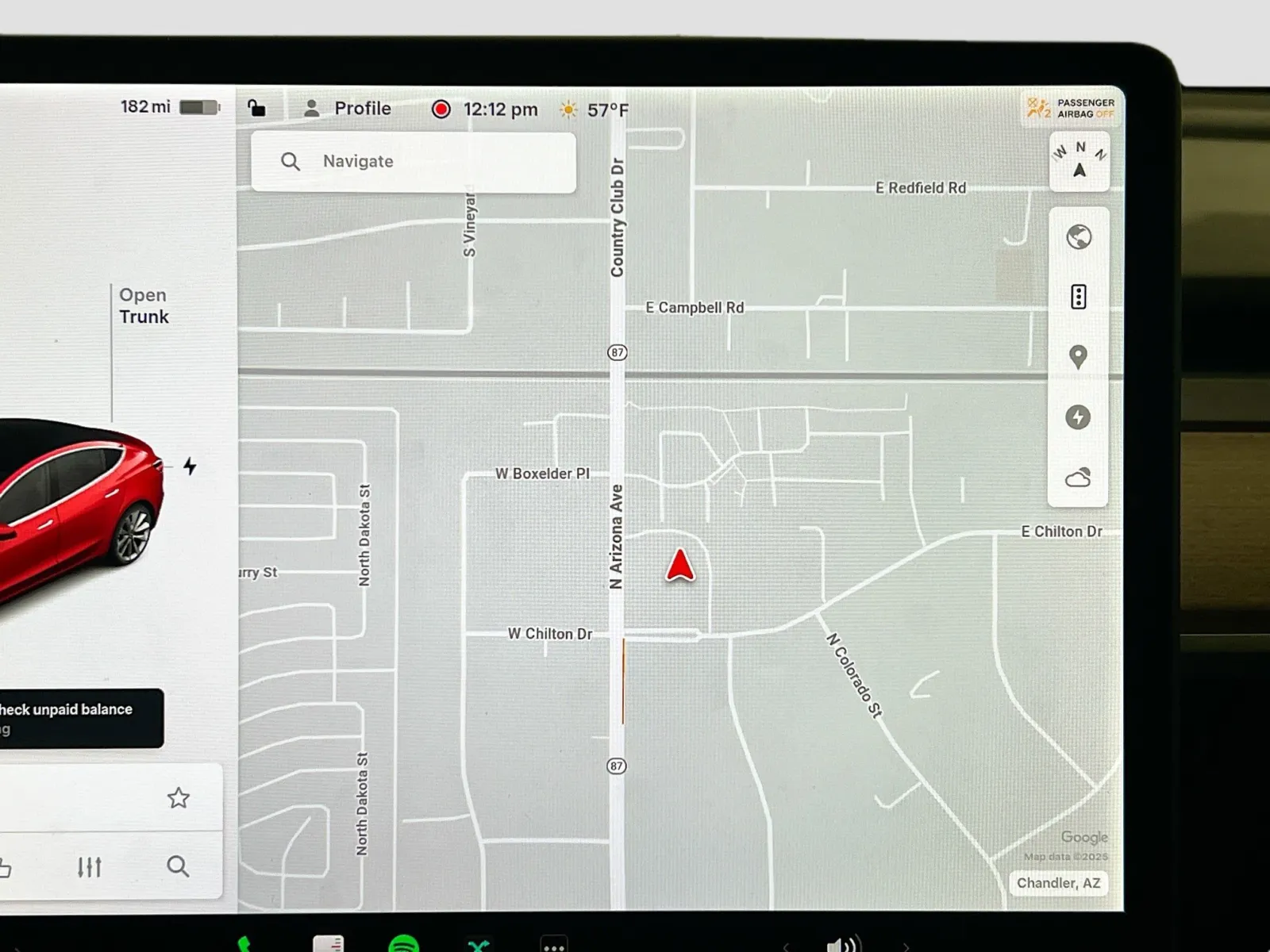Toggle satellite view with the globe icon
Screen dimensions: 1270x952
tap(1078, 237)
